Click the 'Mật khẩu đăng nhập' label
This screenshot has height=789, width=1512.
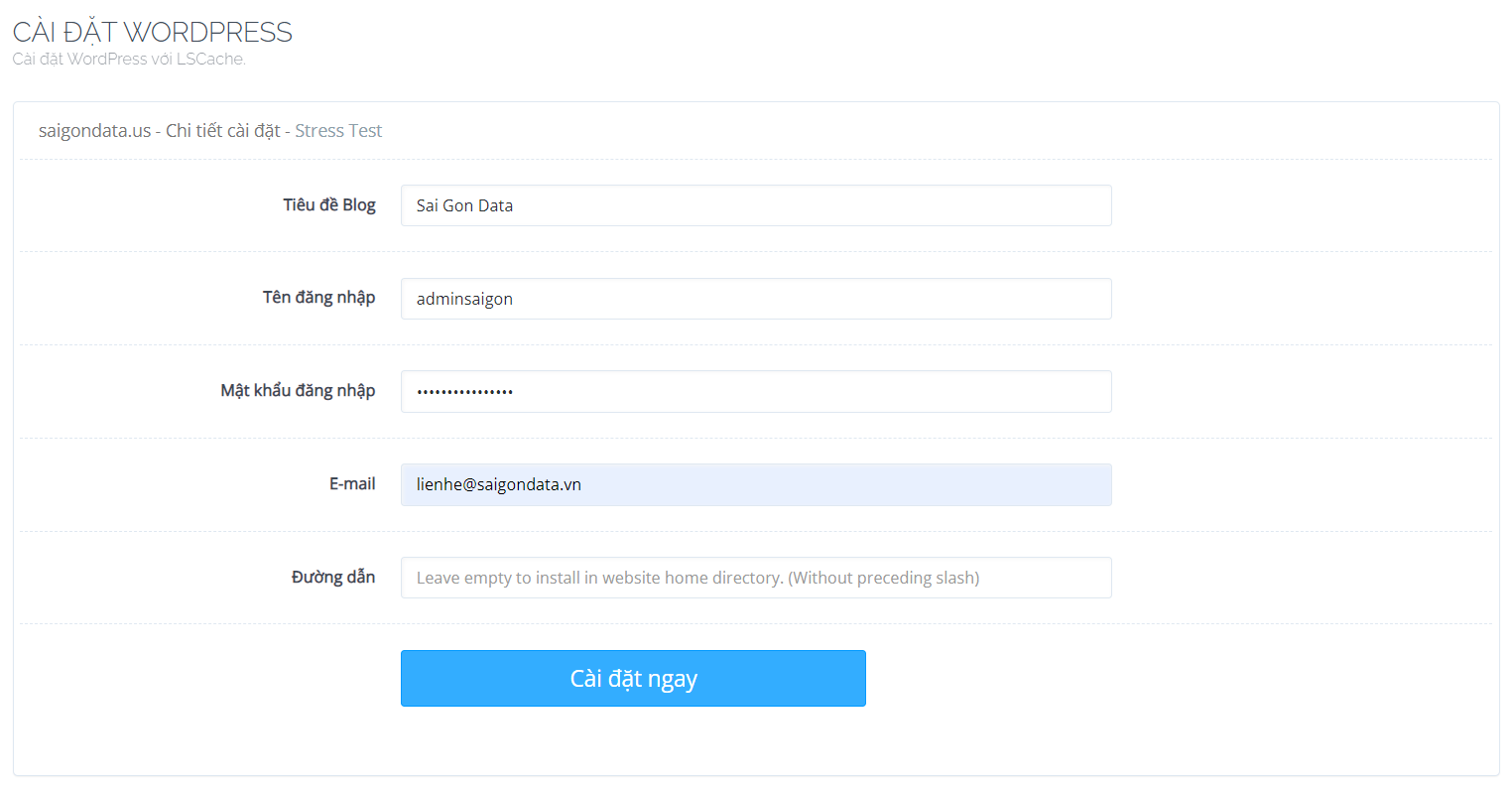click(x=298, y=390)
